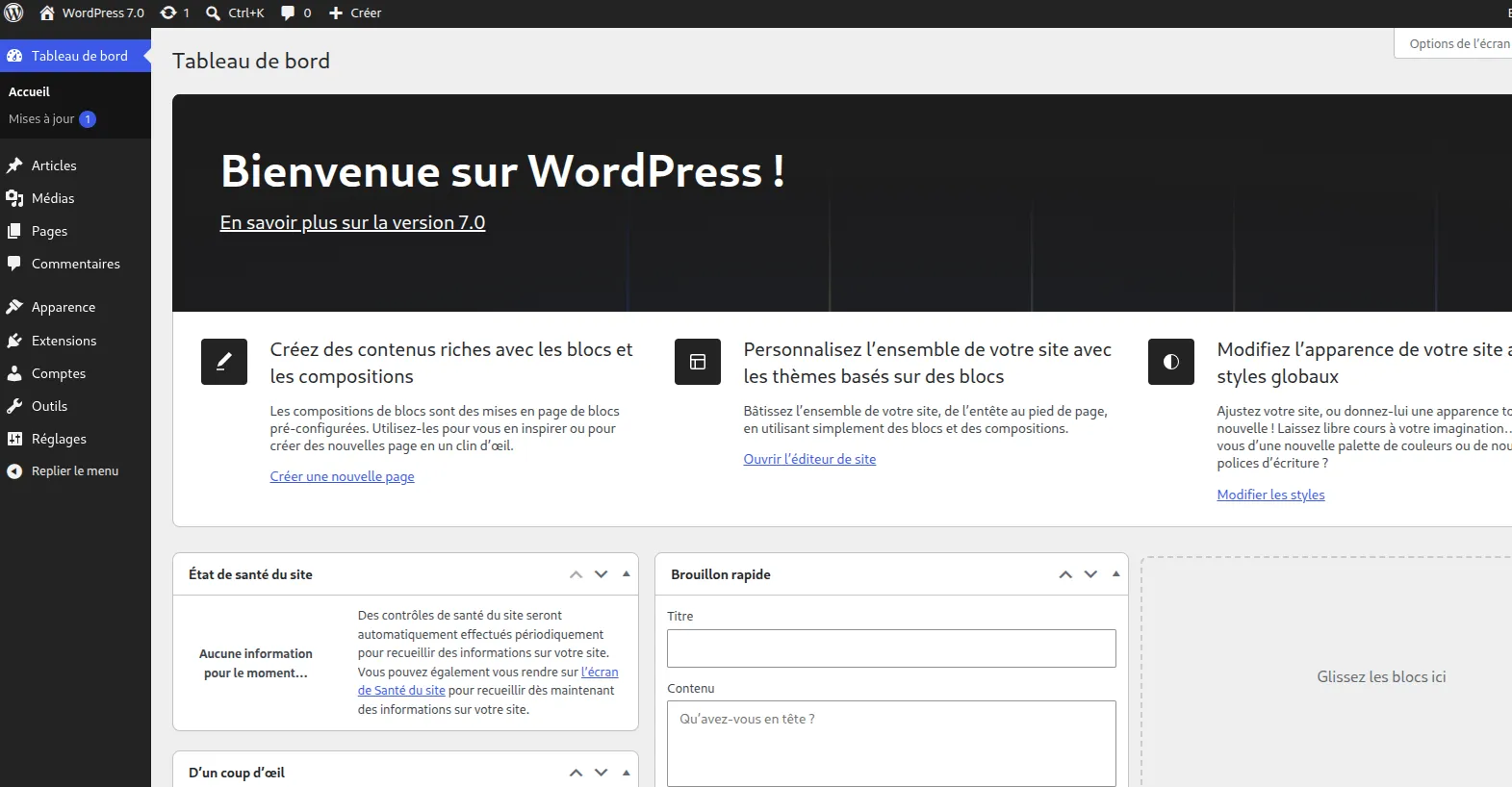The image size is (1512, 787).
Task: Open the WordPress logo menu
Action: [14, 13]
